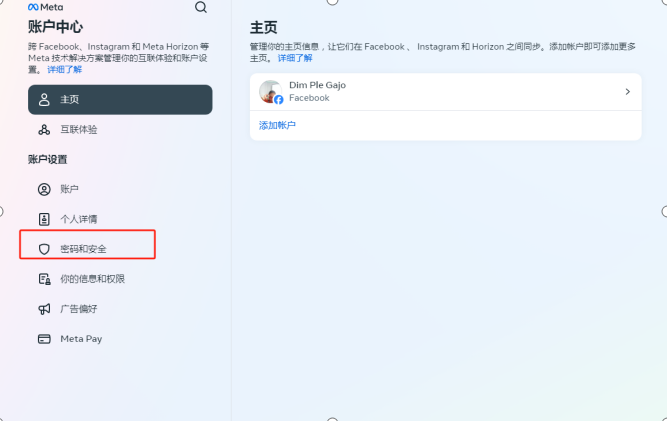Click the 添加帐户 link
Screen dimensions: 667x421
point(277,126)
